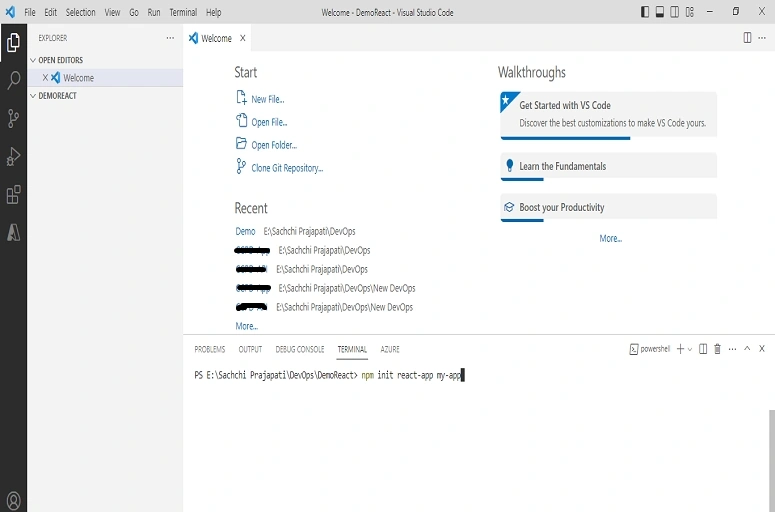The image size is (775, 512).
Task: Open the Source Control view
Action: click(x=13, y=119)
